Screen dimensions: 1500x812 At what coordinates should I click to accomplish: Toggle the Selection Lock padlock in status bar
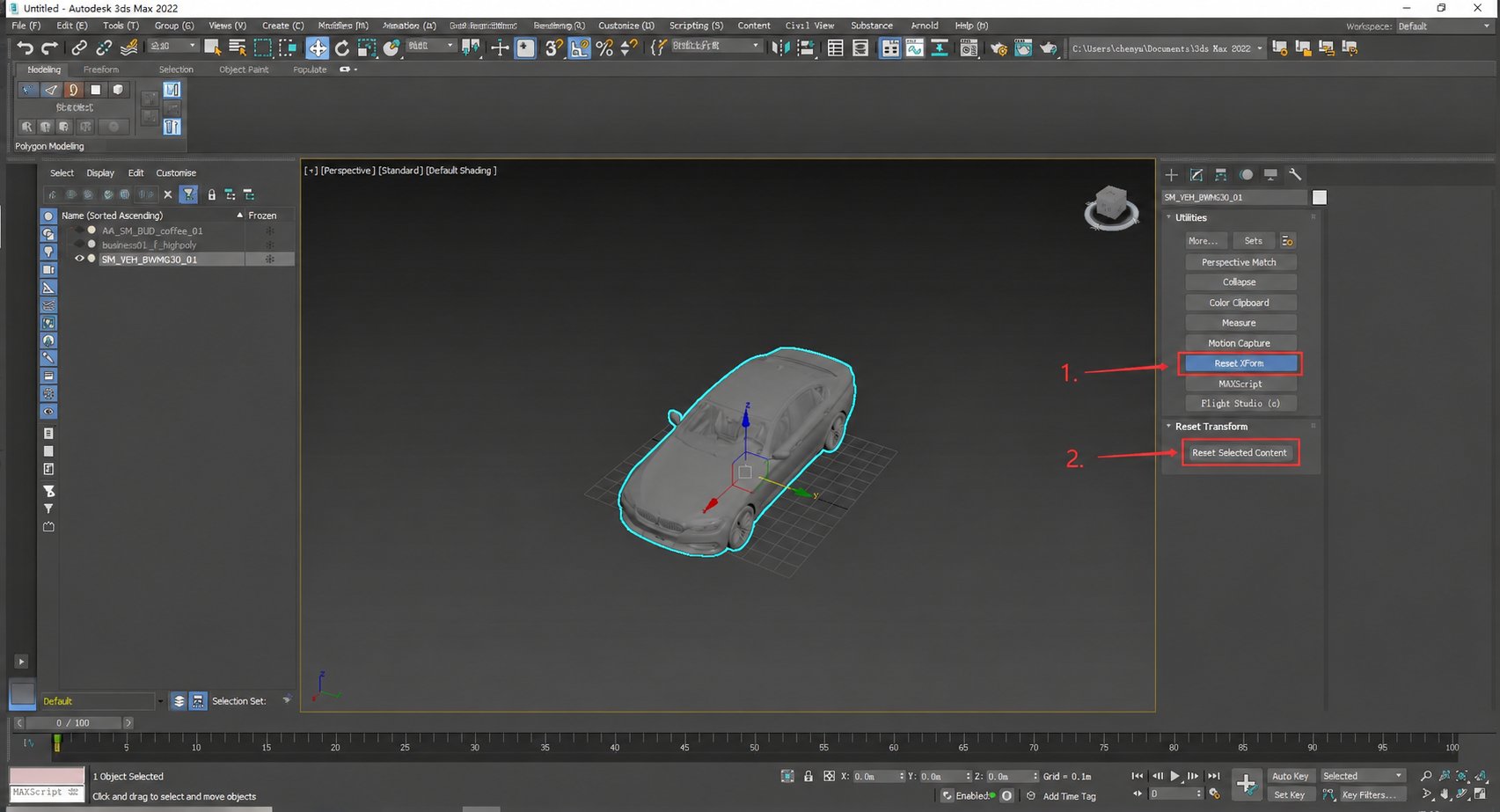coord(808,776)
